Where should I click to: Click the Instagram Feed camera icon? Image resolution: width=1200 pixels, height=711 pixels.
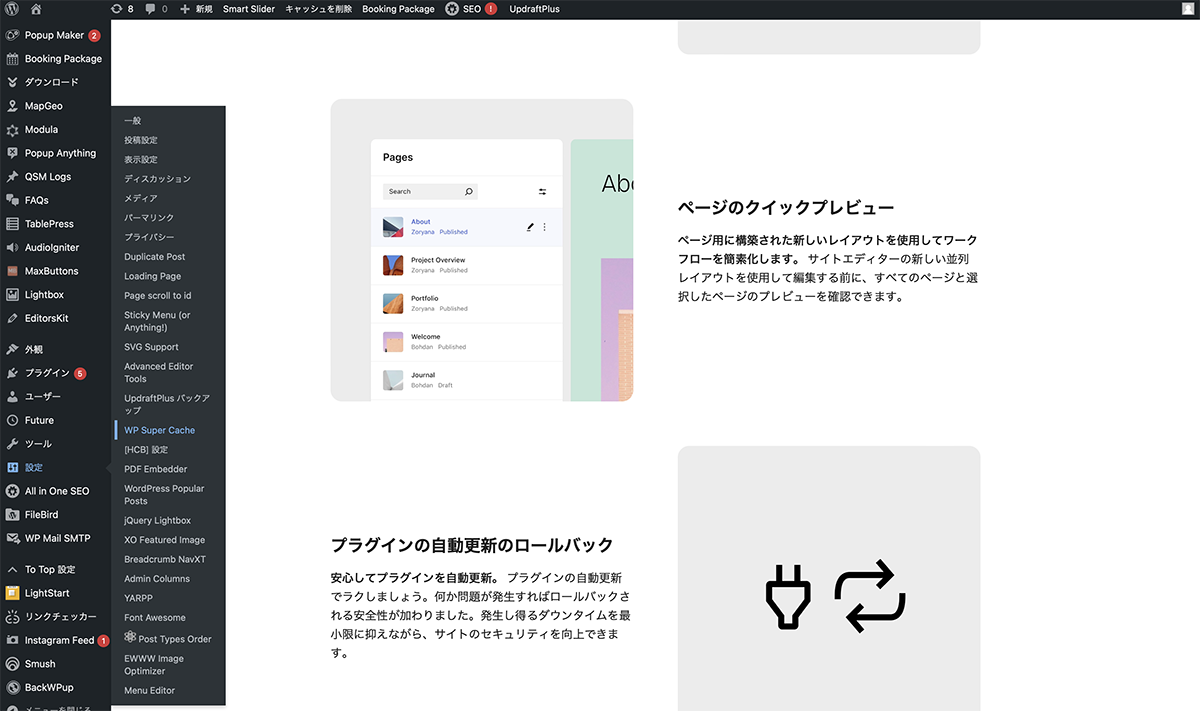[x=12, y=640]
